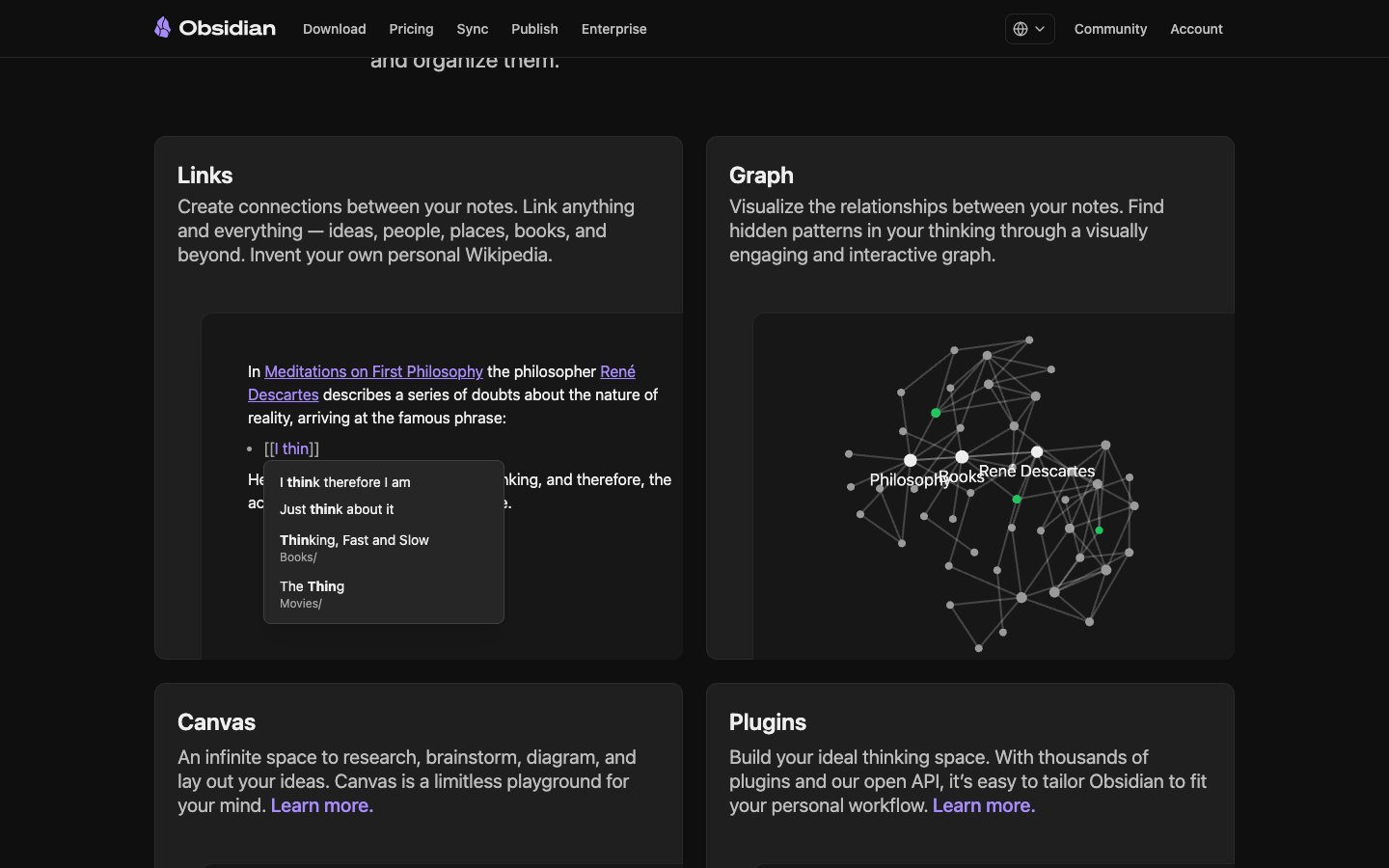Screen dimensions: 1389x868
Task: Open the Enterprise page
Action: point(613,29)
